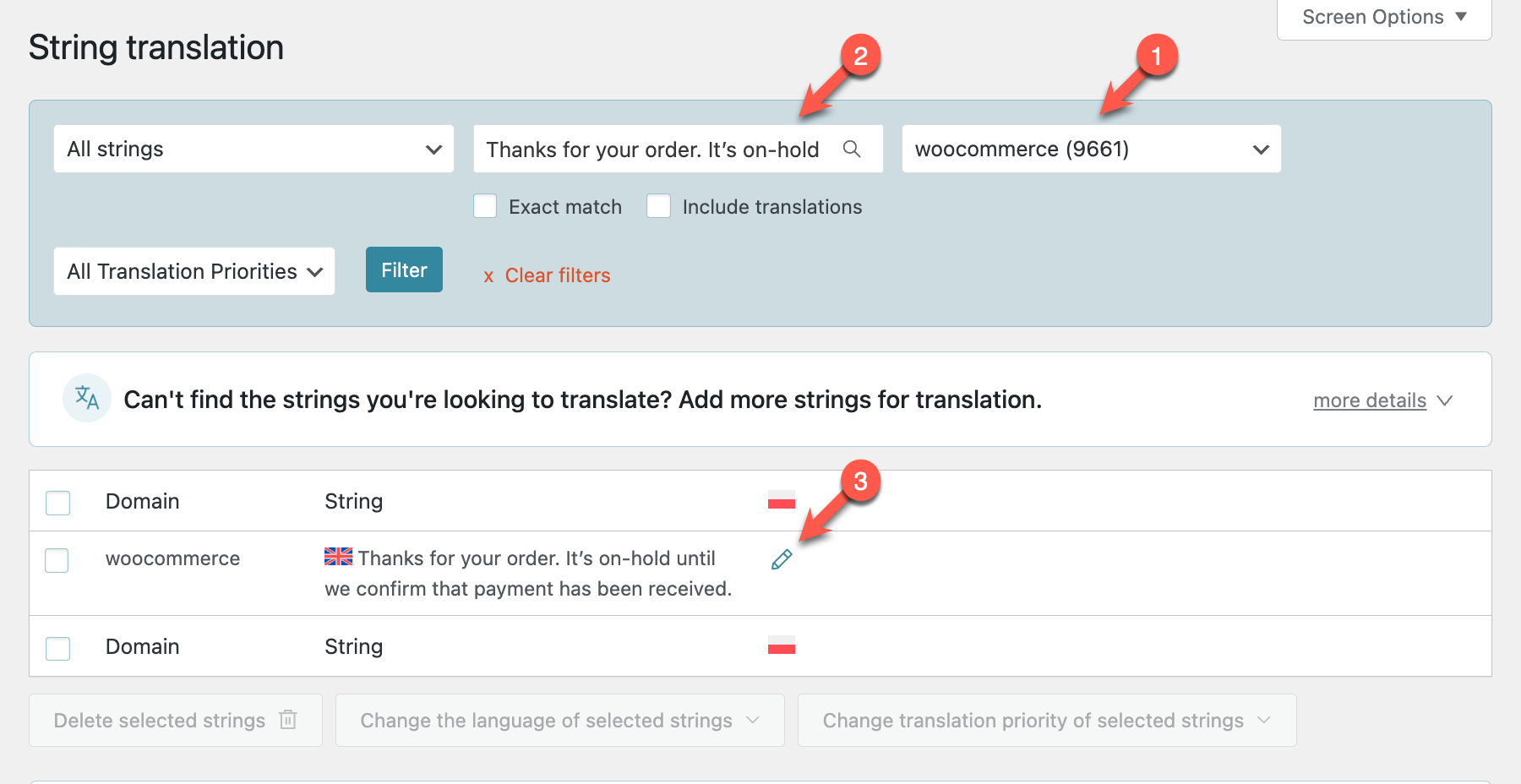Open the woocommerce (9661) domain dropdown
This screenshot has width=1521, height=784.
(x=1091, y=150)
